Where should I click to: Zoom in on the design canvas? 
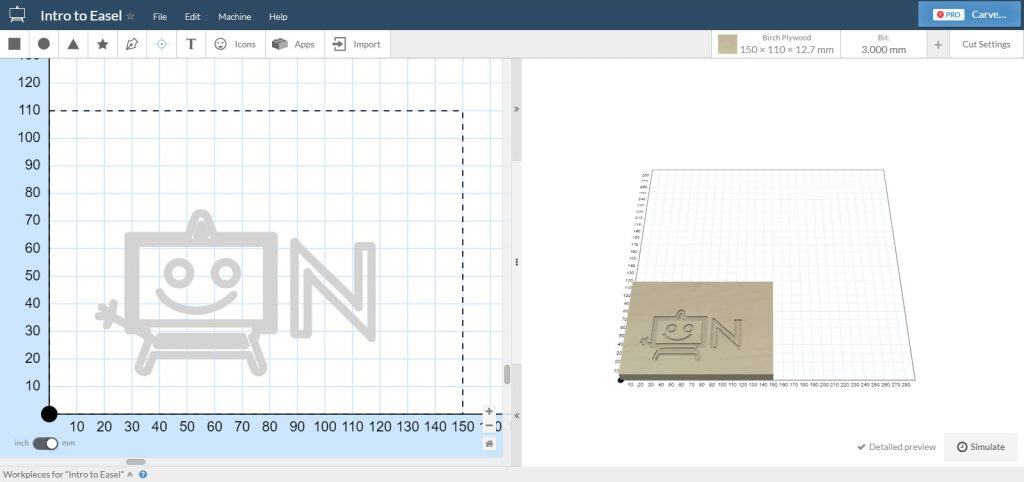(x=489, y=411)
